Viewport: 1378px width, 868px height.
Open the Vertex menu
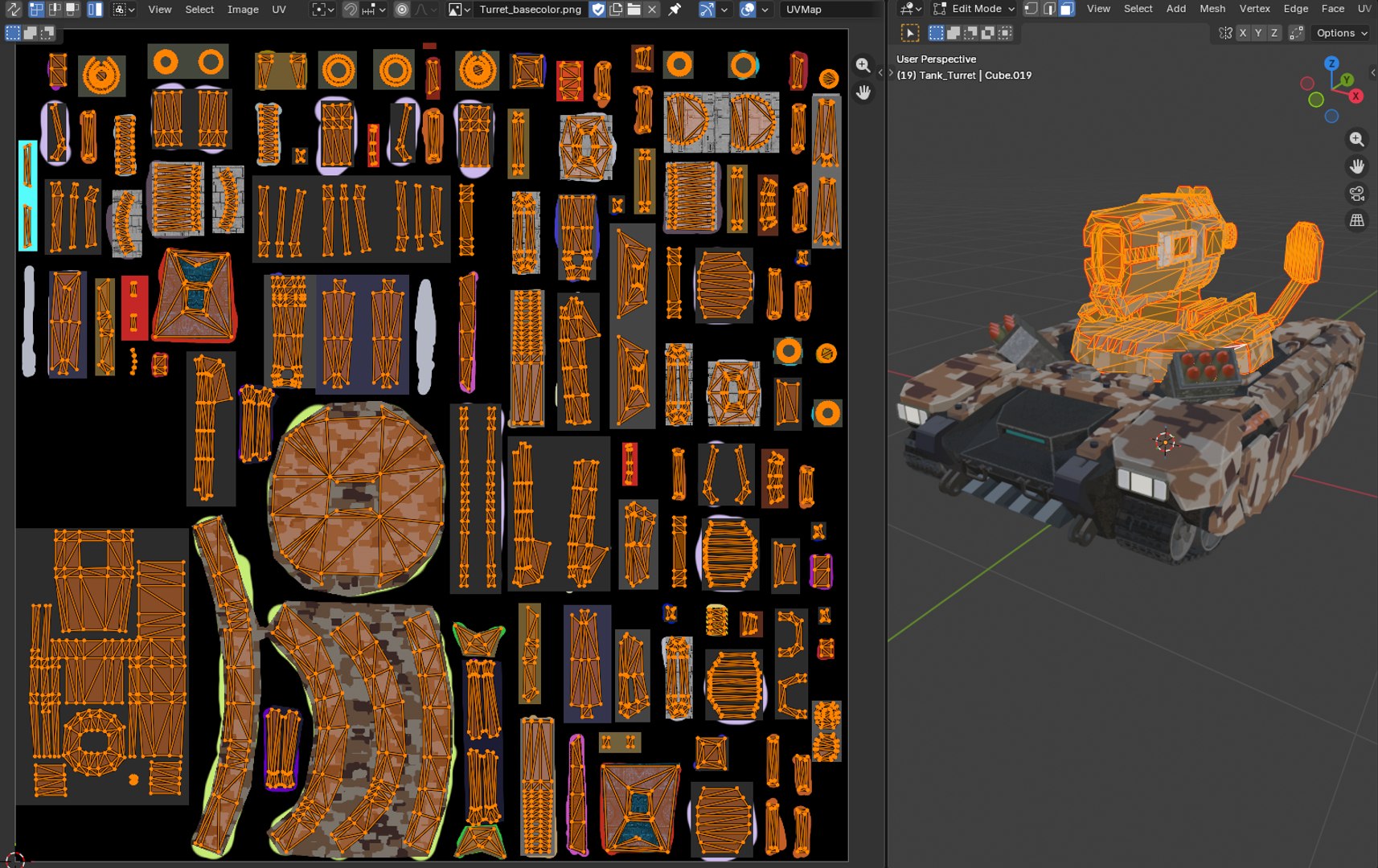(x=1254, y=9)
